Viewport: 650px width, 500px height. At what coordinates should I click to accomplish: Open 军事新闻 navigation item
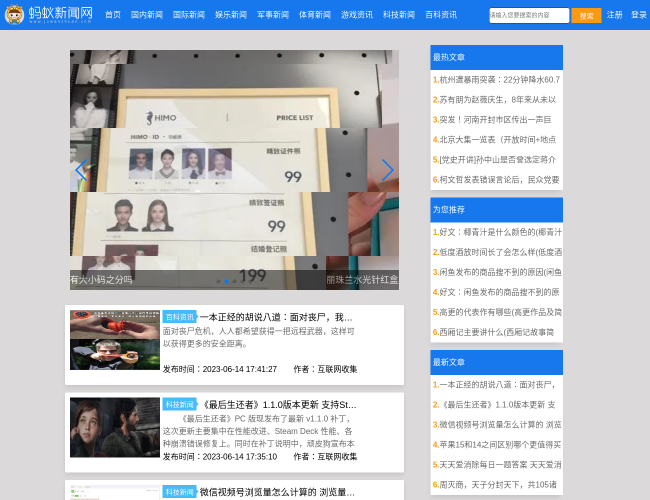(x=273, y=15)
